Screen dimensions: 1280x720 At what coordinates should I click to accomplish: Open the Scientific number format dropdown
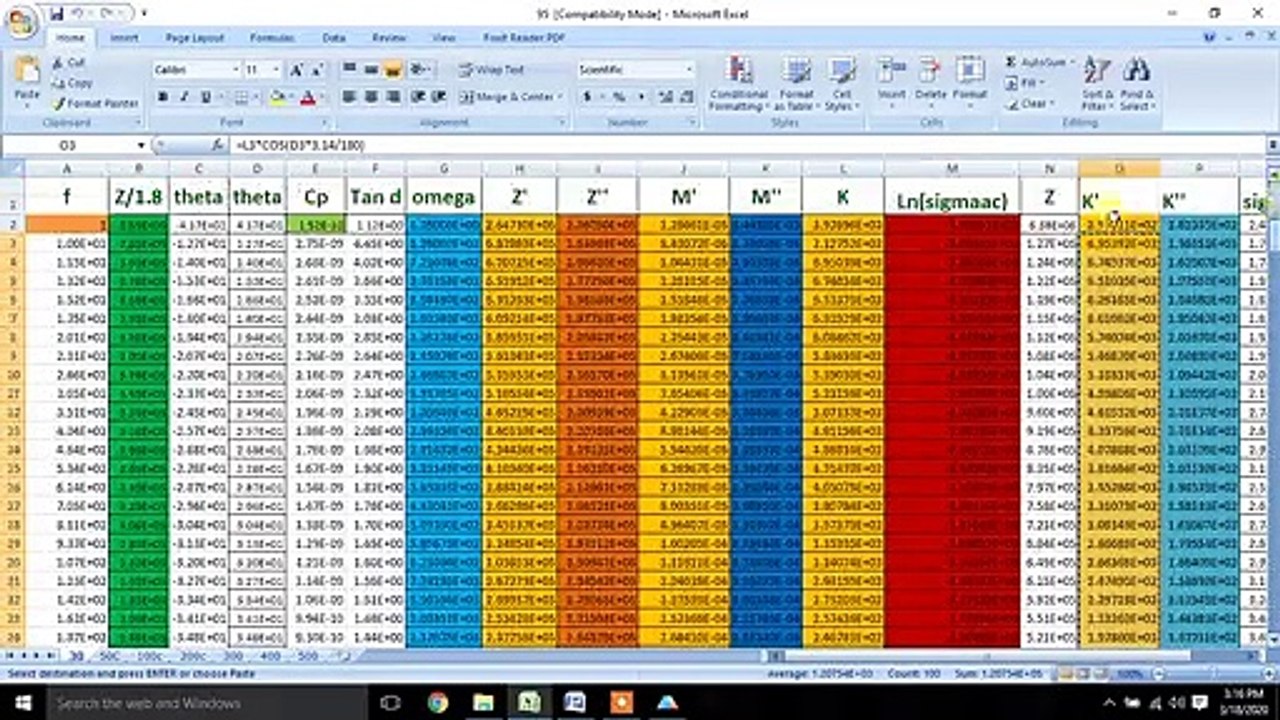point(689,70)
